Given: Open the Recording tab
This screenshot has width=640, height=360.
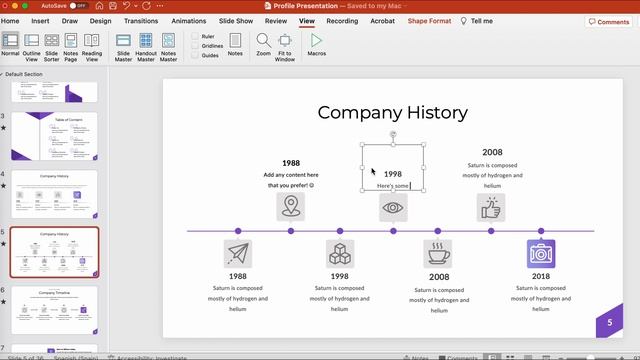Looking at the screenshot, I should pyautogui.click(x=342, y=21).
